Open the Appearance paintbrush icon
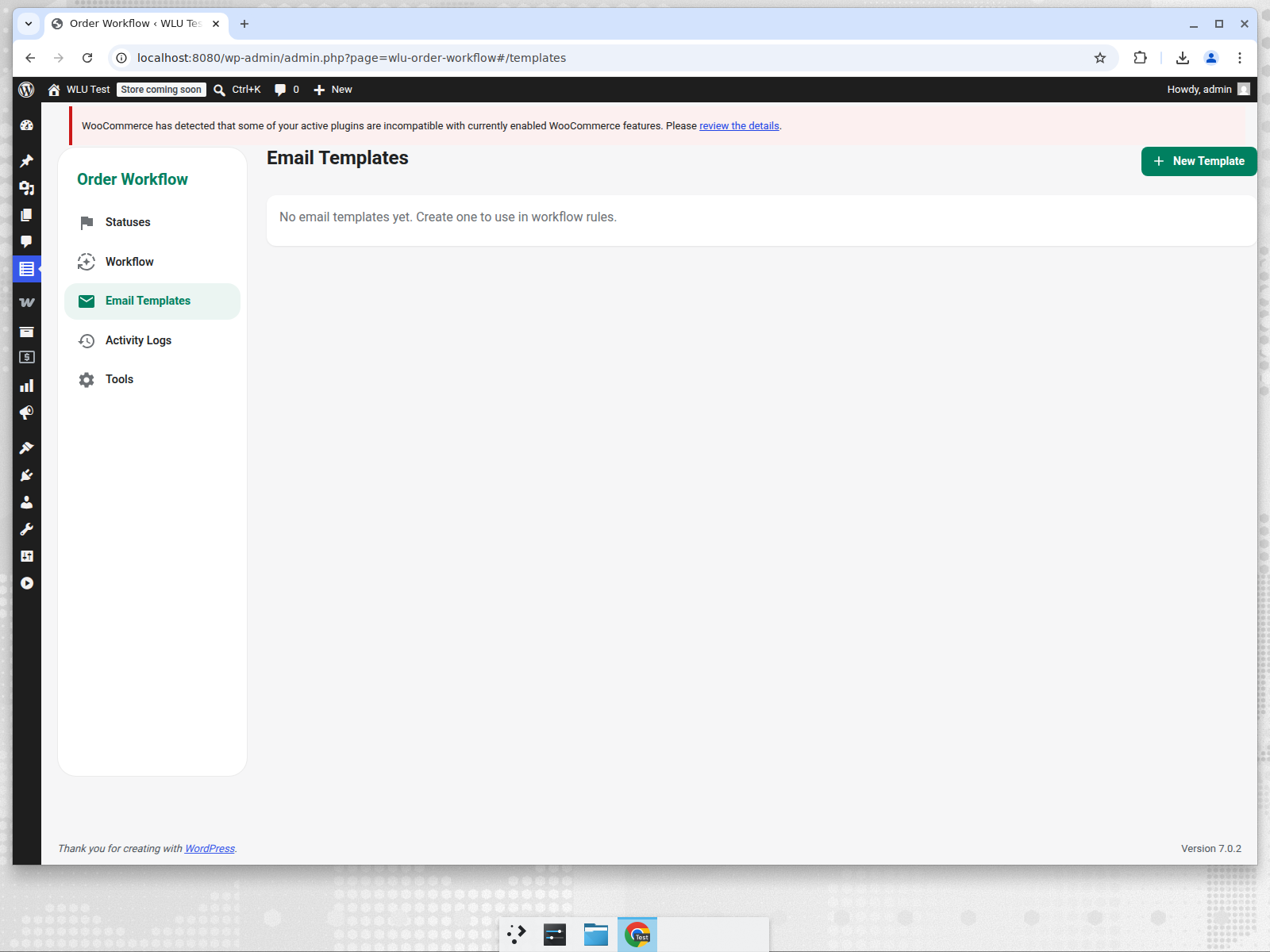1270x952 pixels. [x=26, y=448]
